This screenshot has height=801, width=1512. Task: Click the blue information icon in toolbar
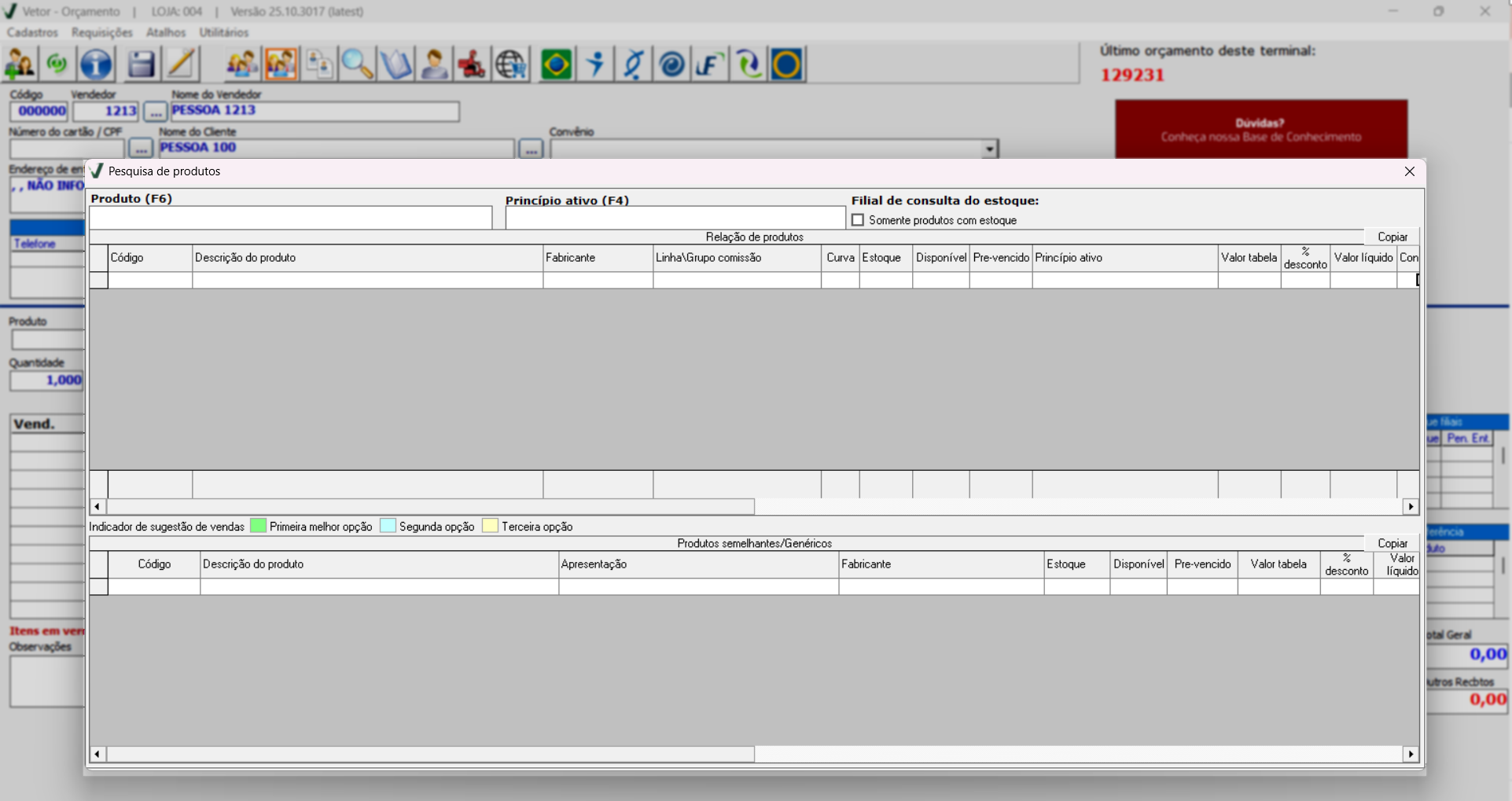point(96,64)
